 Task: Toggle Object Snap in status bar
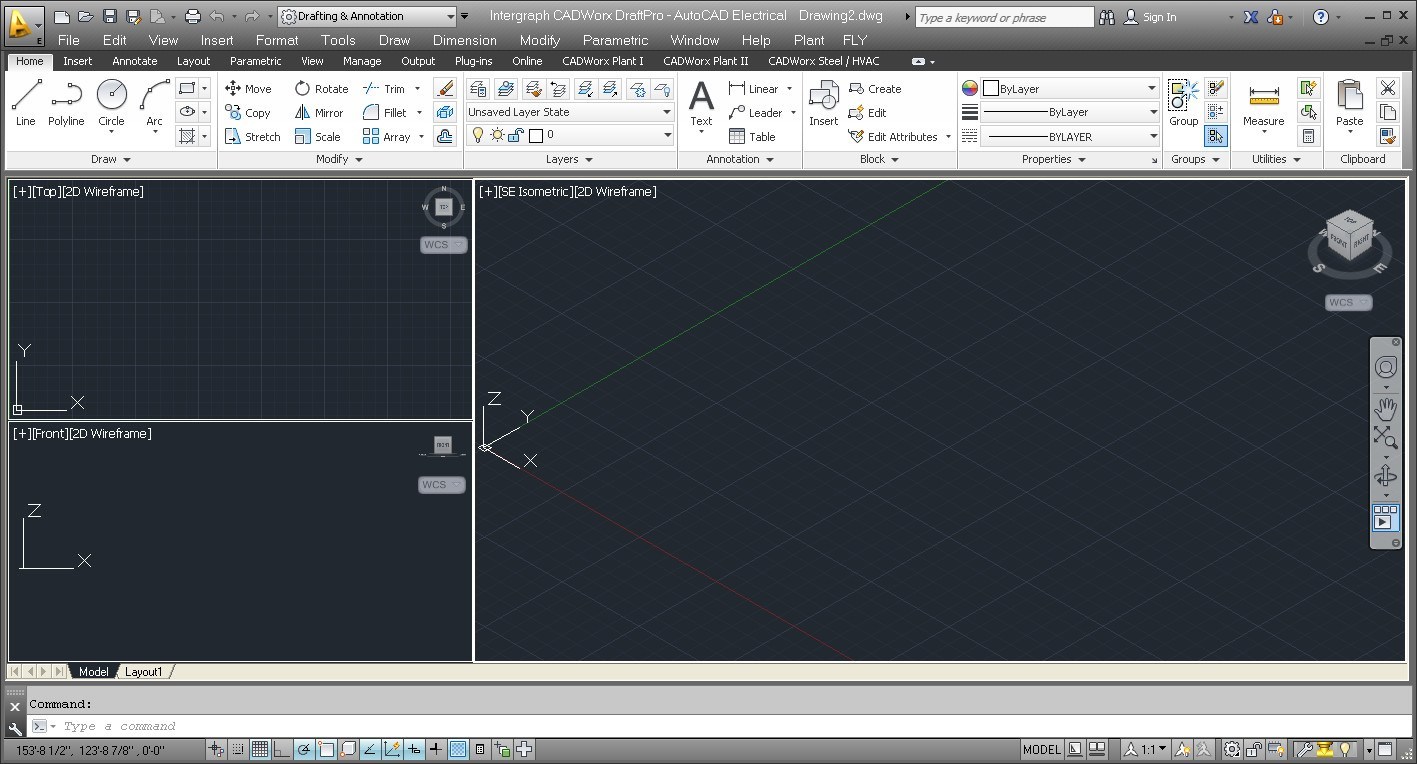click(x=326, y=749)
